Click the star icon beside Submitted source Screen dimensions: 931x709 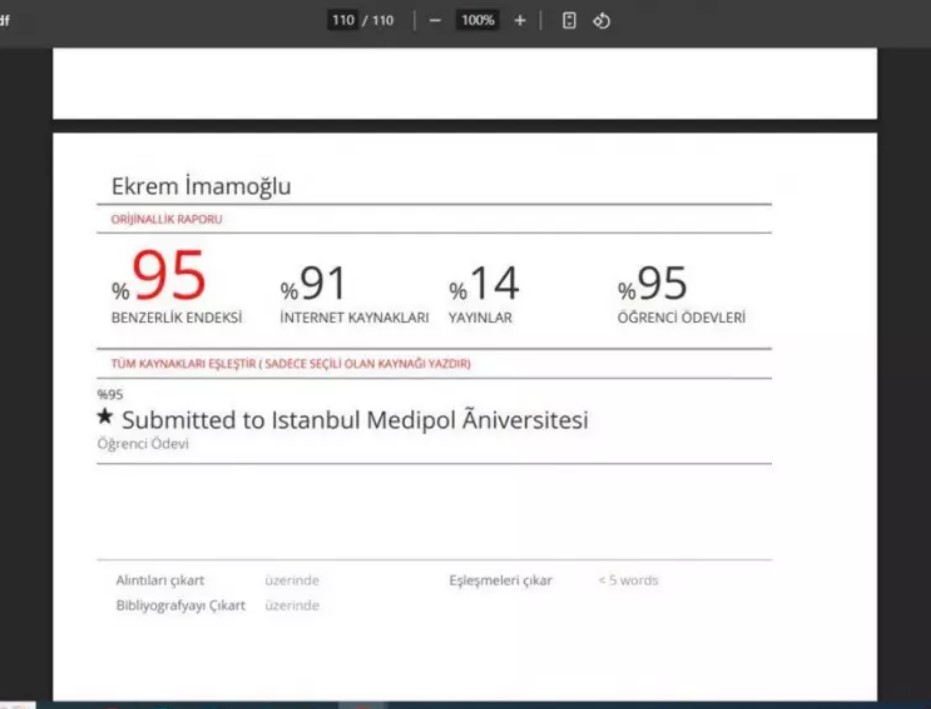(105, 418)
